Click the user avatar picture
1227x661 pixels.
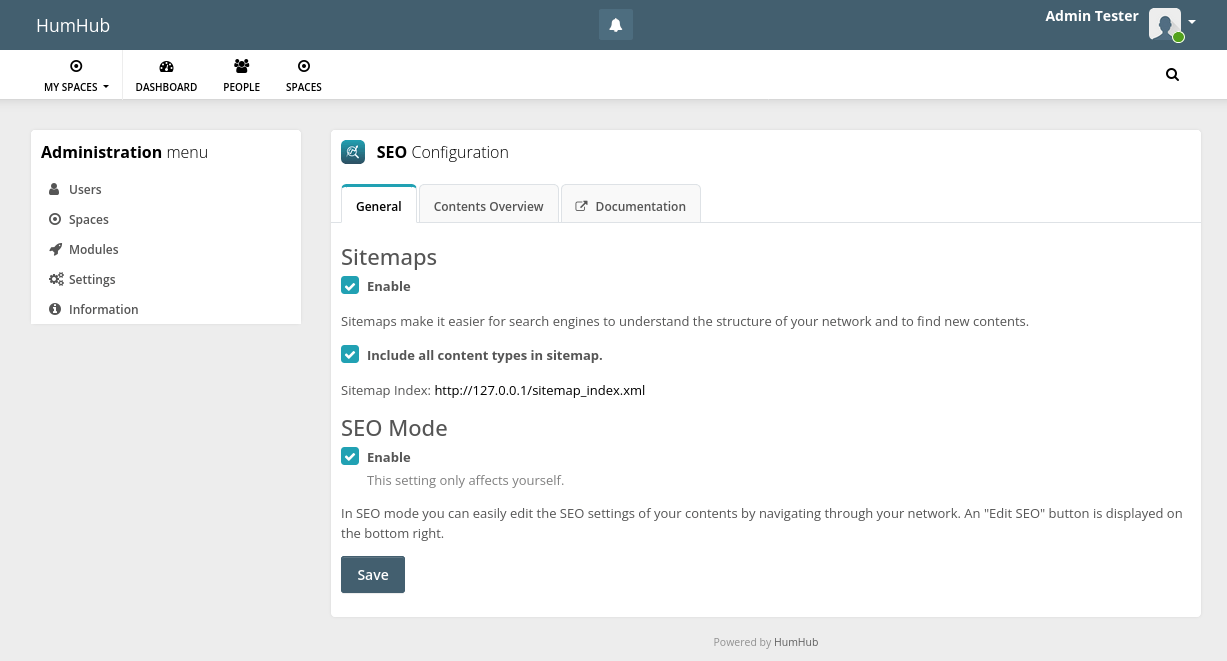(x=1164, y=24)
